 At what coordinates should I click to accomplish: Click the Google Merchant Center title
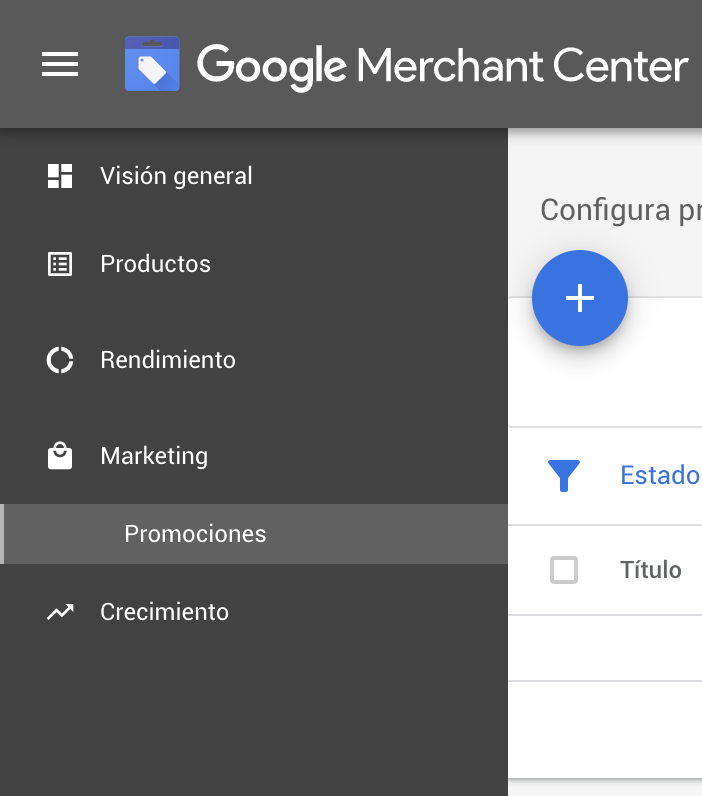442,66
